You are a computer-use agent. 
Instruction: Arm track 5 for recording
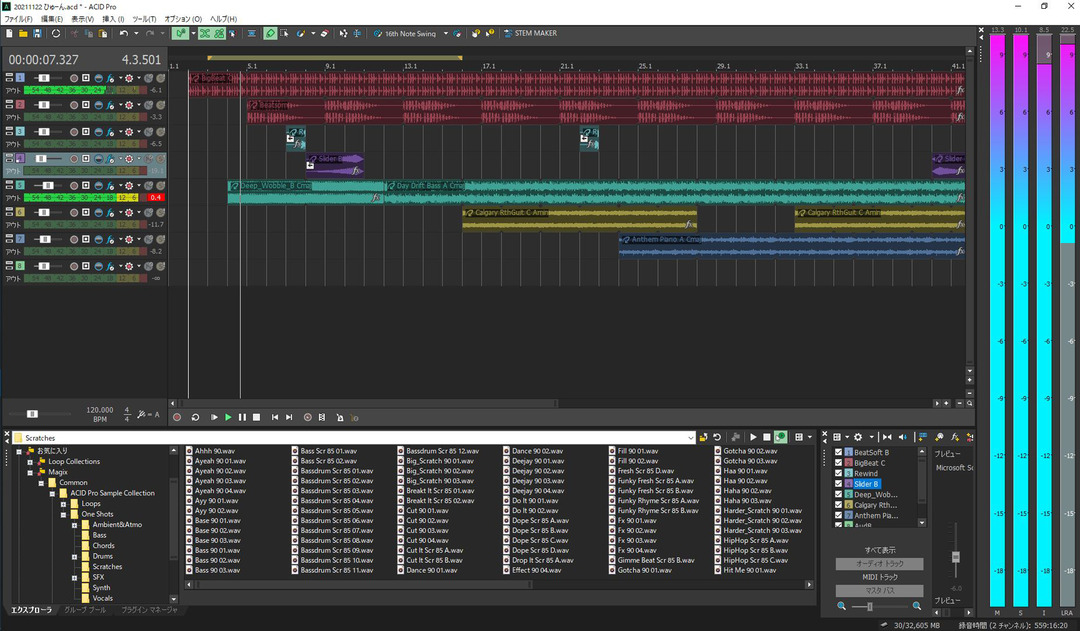pyautogui.click(x=74, y=185)
